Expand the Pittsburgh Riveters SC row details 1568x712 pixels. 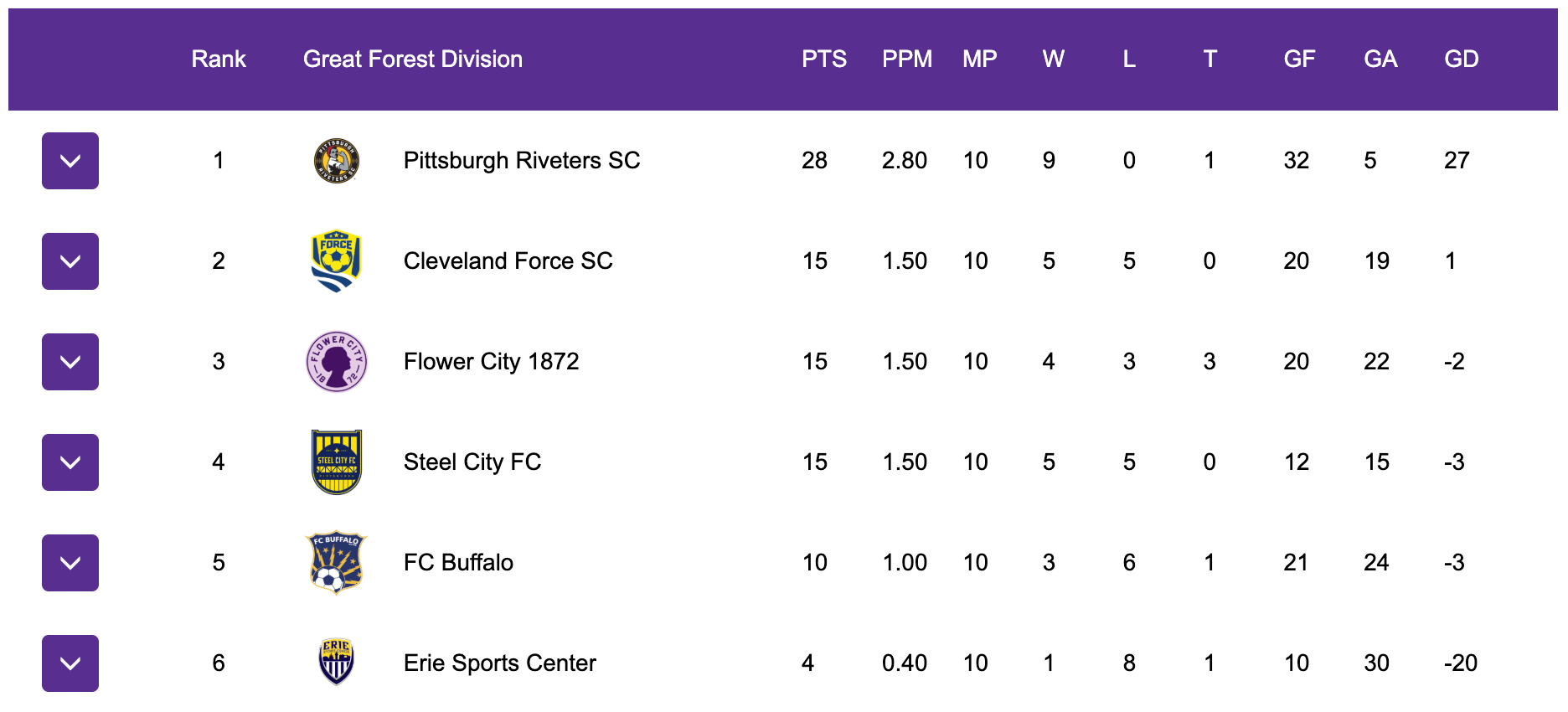(x=70, y=161)
